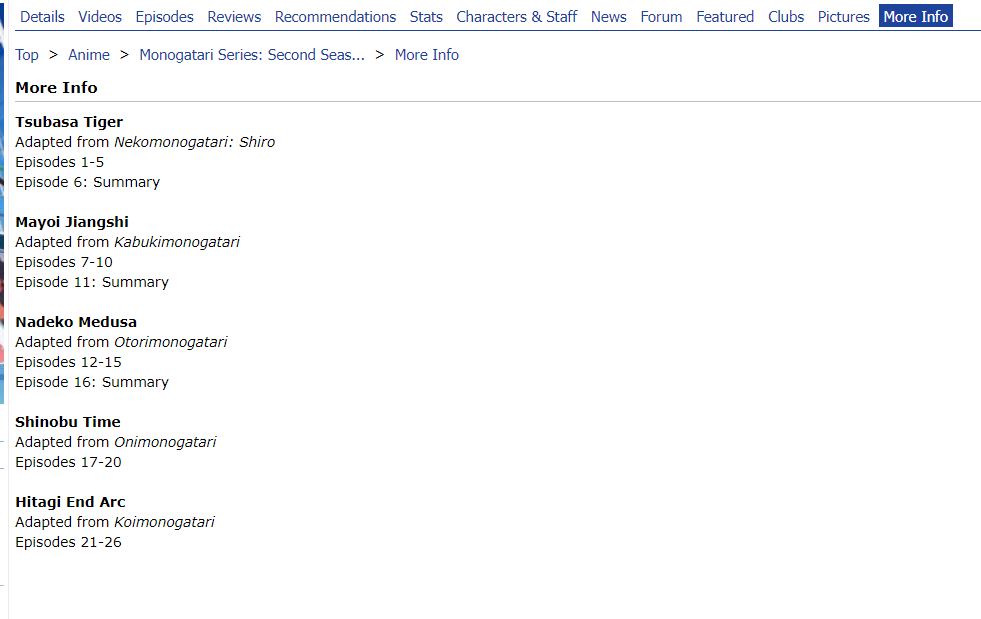Click the Anime breadcrumb link
981x619 pixels.
click(x=89, y=55)
